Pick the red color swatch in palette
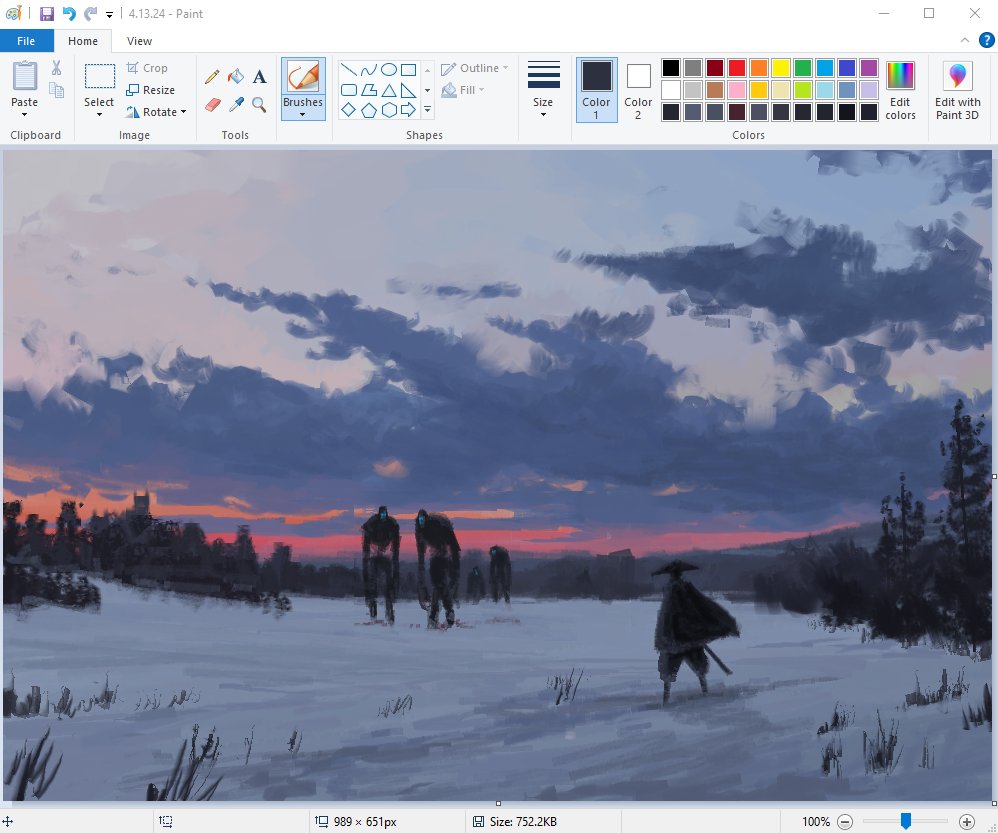998x833 pixels. pos(736,68)
